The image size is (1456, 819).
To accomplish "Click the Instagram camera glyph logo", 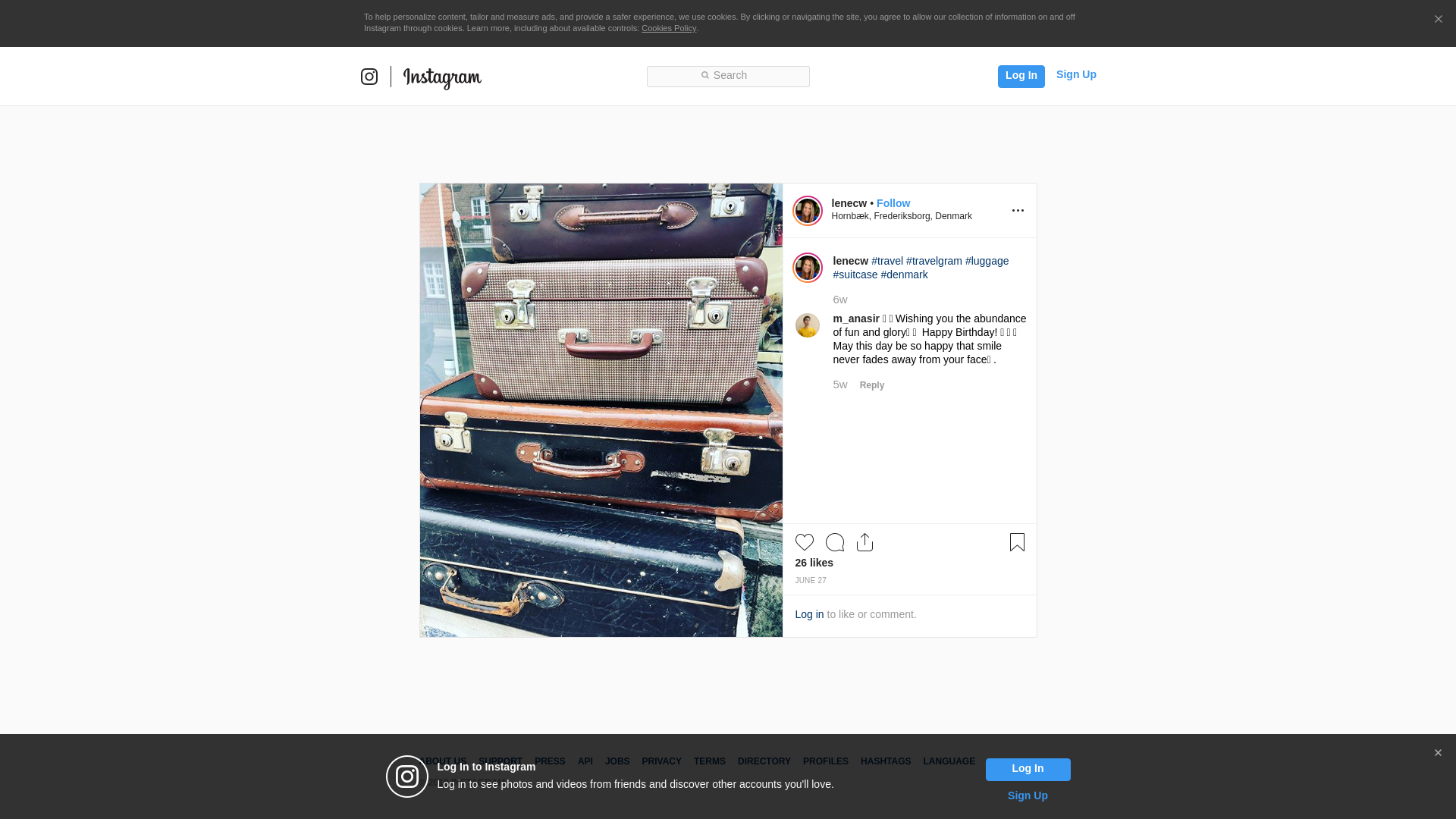I will (369, 77).
